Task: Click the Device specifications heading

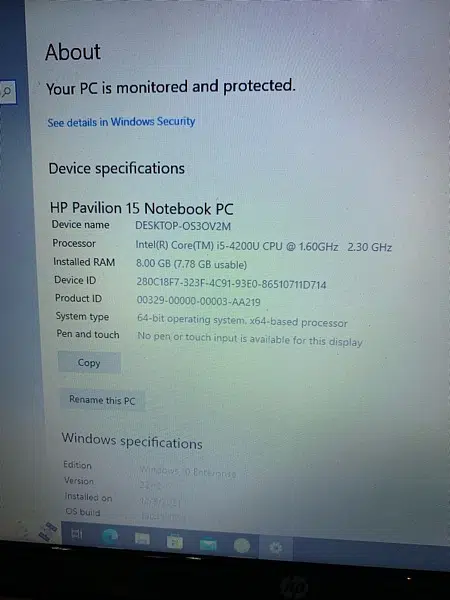Action: point(117,168)
